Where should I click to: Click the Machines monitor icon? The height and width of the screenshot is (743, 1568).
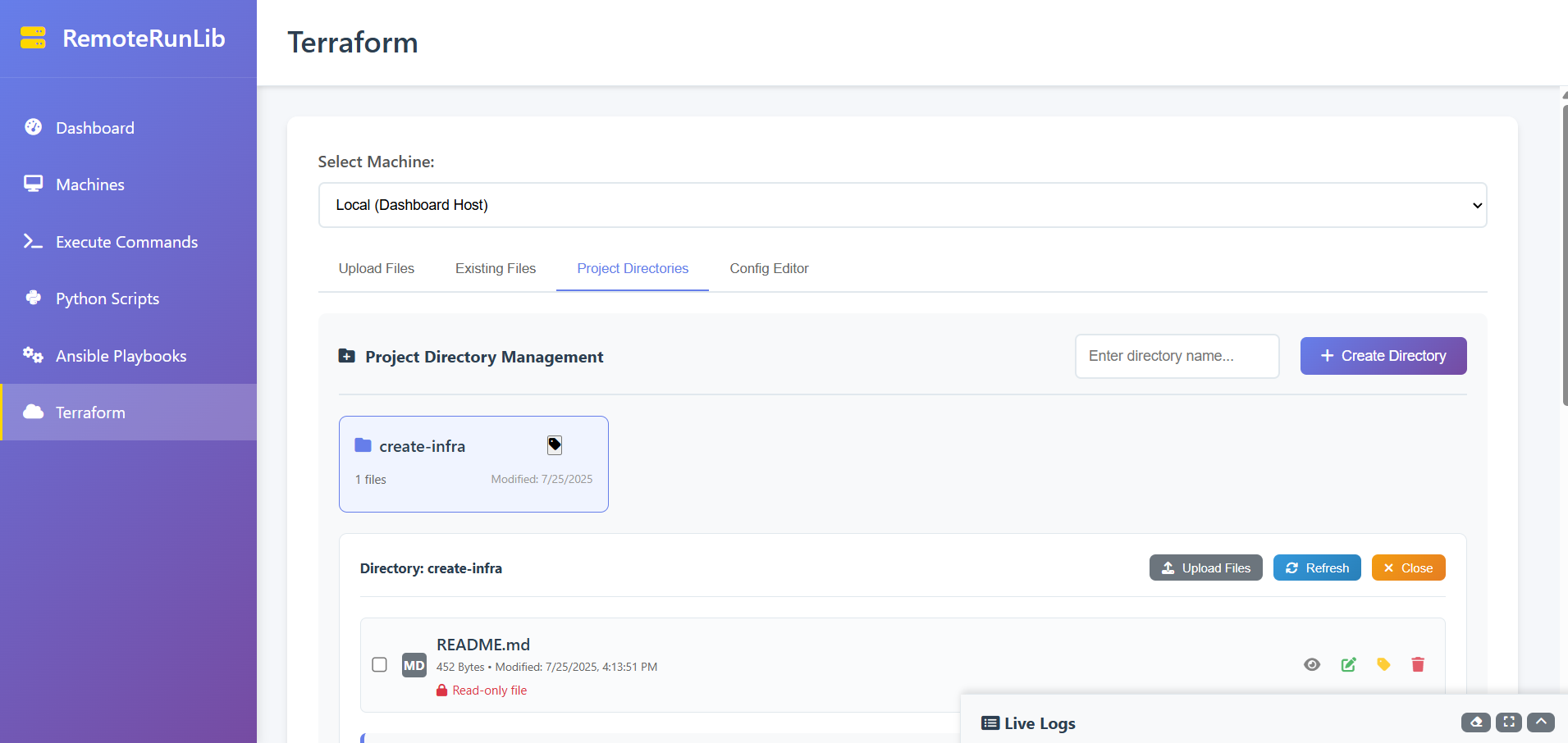click(x=33, y=184)
